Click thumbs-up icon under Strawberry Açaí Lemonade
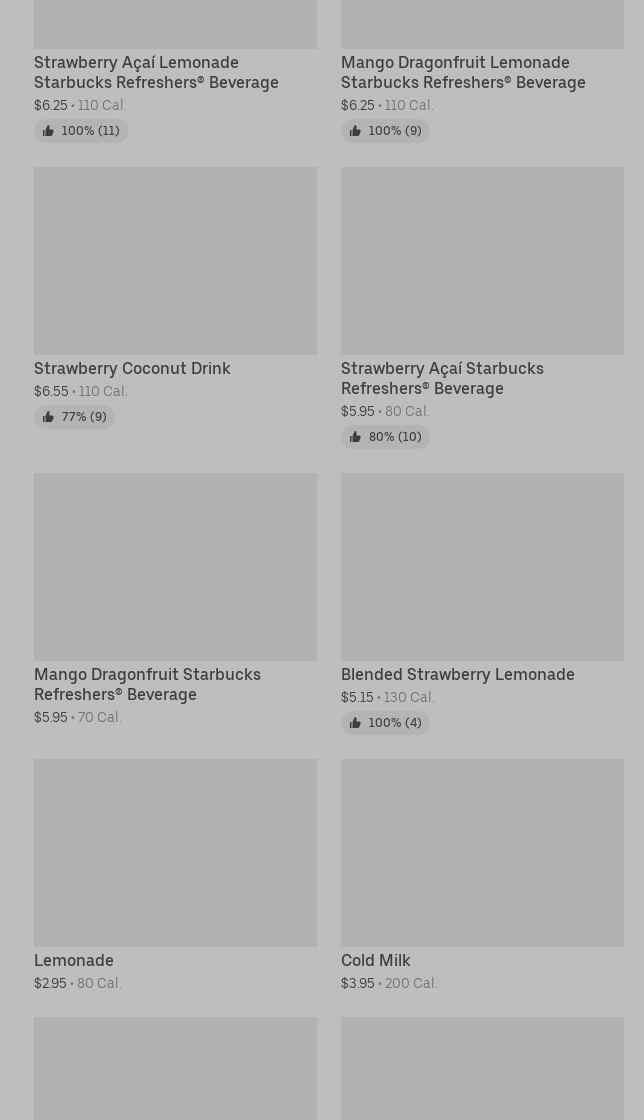Image resolution: width=644 pixels, height=1120 pixels. 48,131
